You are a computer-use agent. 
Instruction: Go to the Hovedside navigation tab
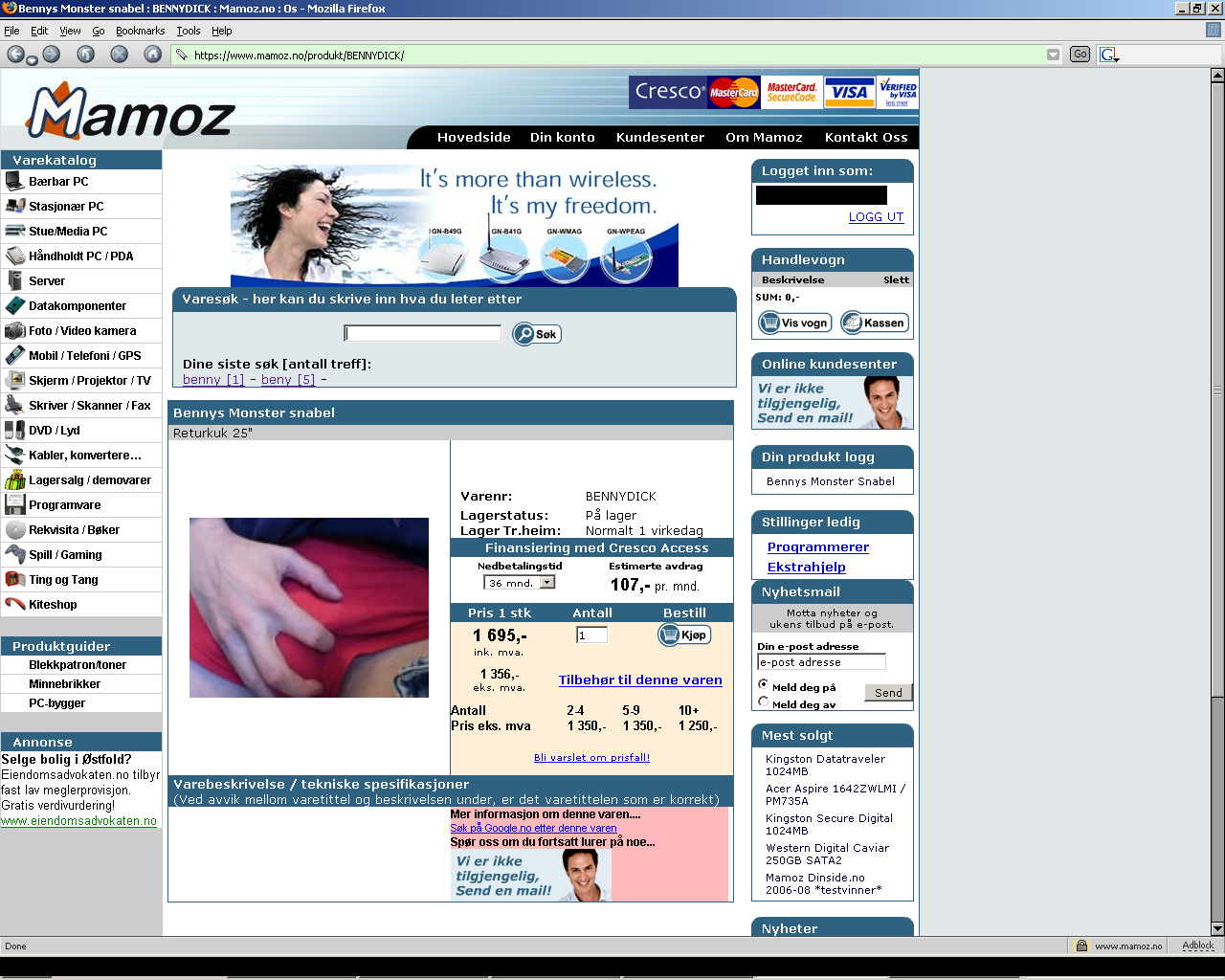pyautogui.click(x=474, y=137)
